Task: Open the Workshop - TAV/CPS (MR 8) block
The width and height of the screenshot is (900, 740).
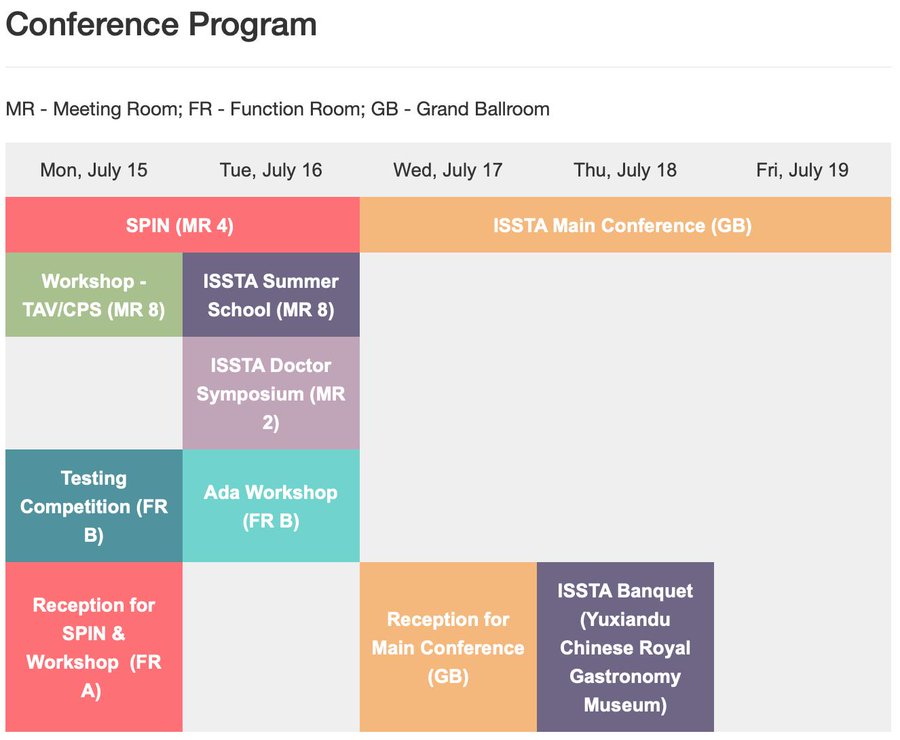Action: [x=94, y=295]
